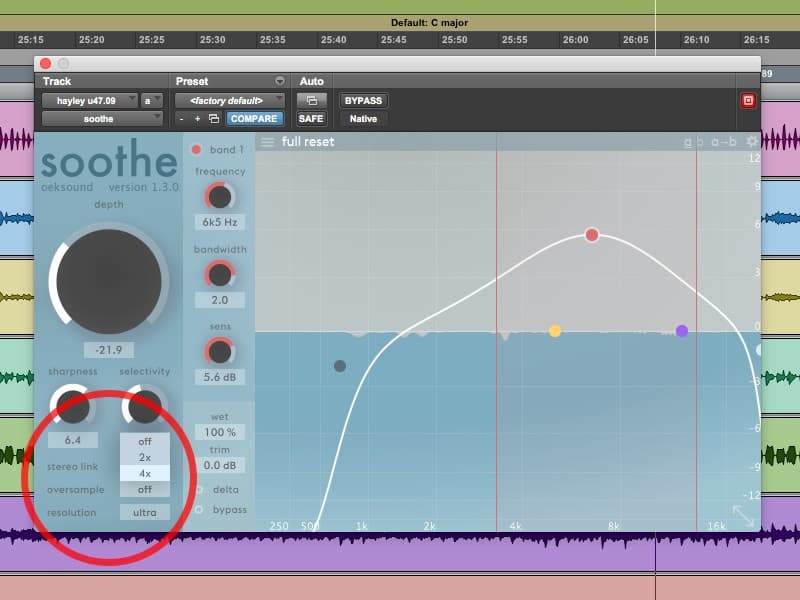Click the red target plug-in window button

coord(748,101)
